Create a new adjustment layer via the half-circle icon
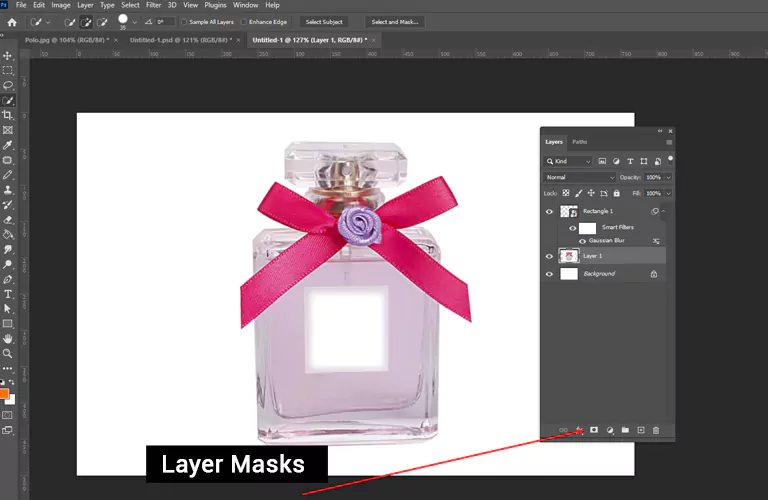 pos(610,430)
